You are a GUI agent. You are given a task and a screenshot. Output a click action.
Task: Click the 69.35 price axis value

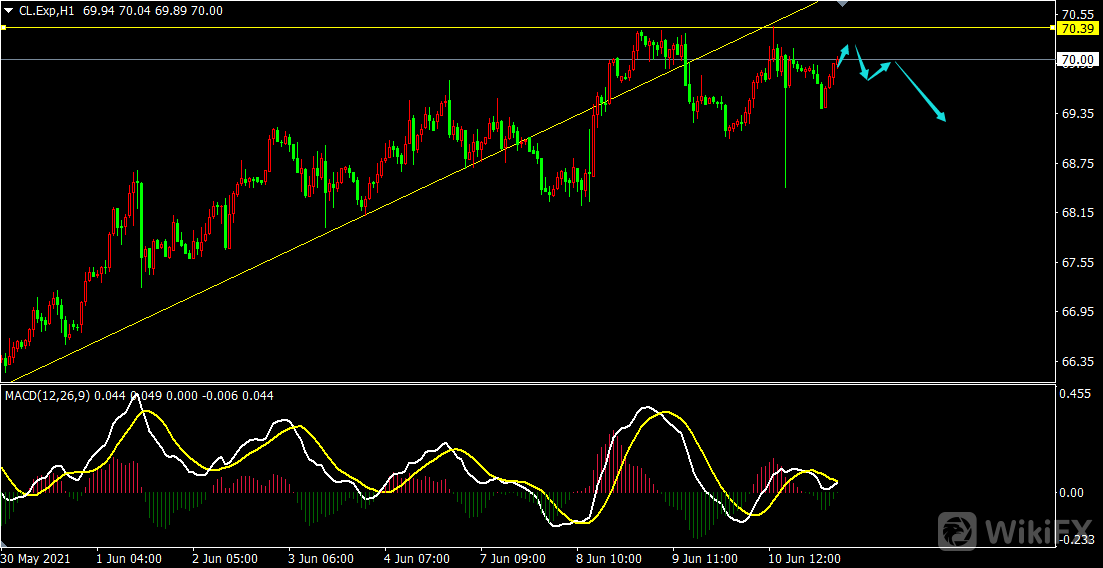1077,113
